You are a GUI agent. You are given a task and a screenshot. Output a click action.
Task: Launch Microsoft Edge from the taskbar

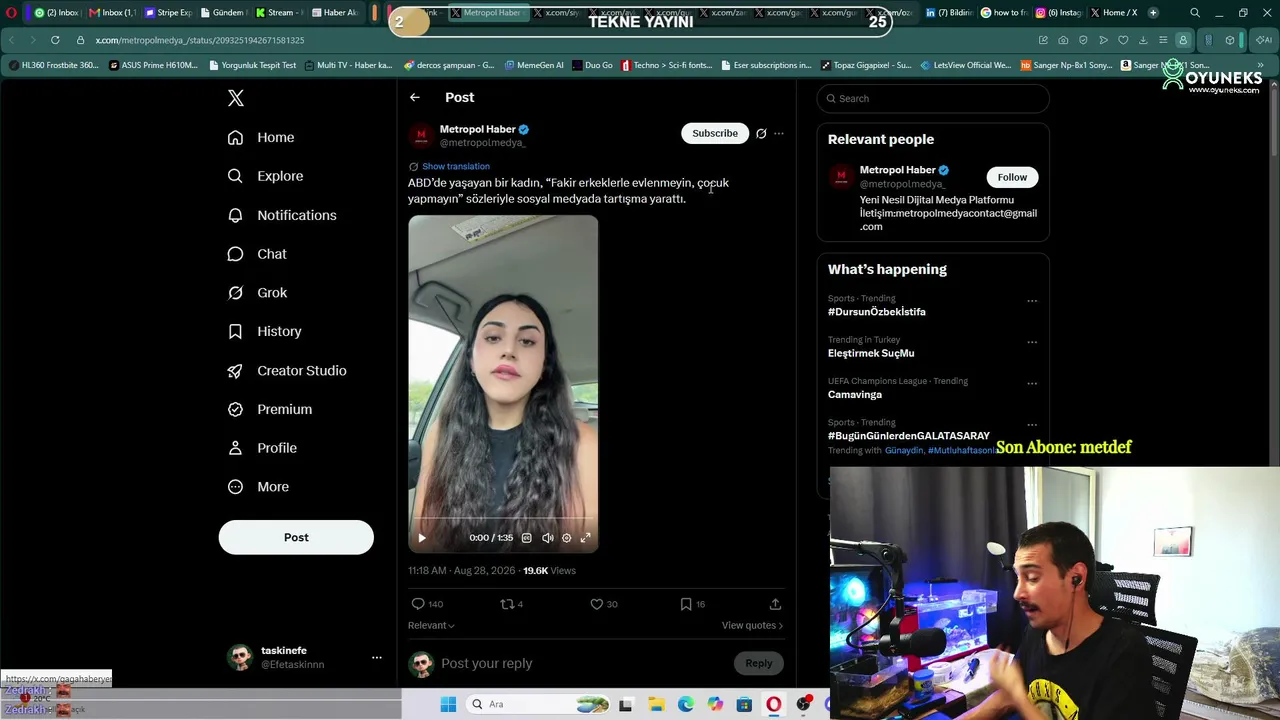click(685, 704)
